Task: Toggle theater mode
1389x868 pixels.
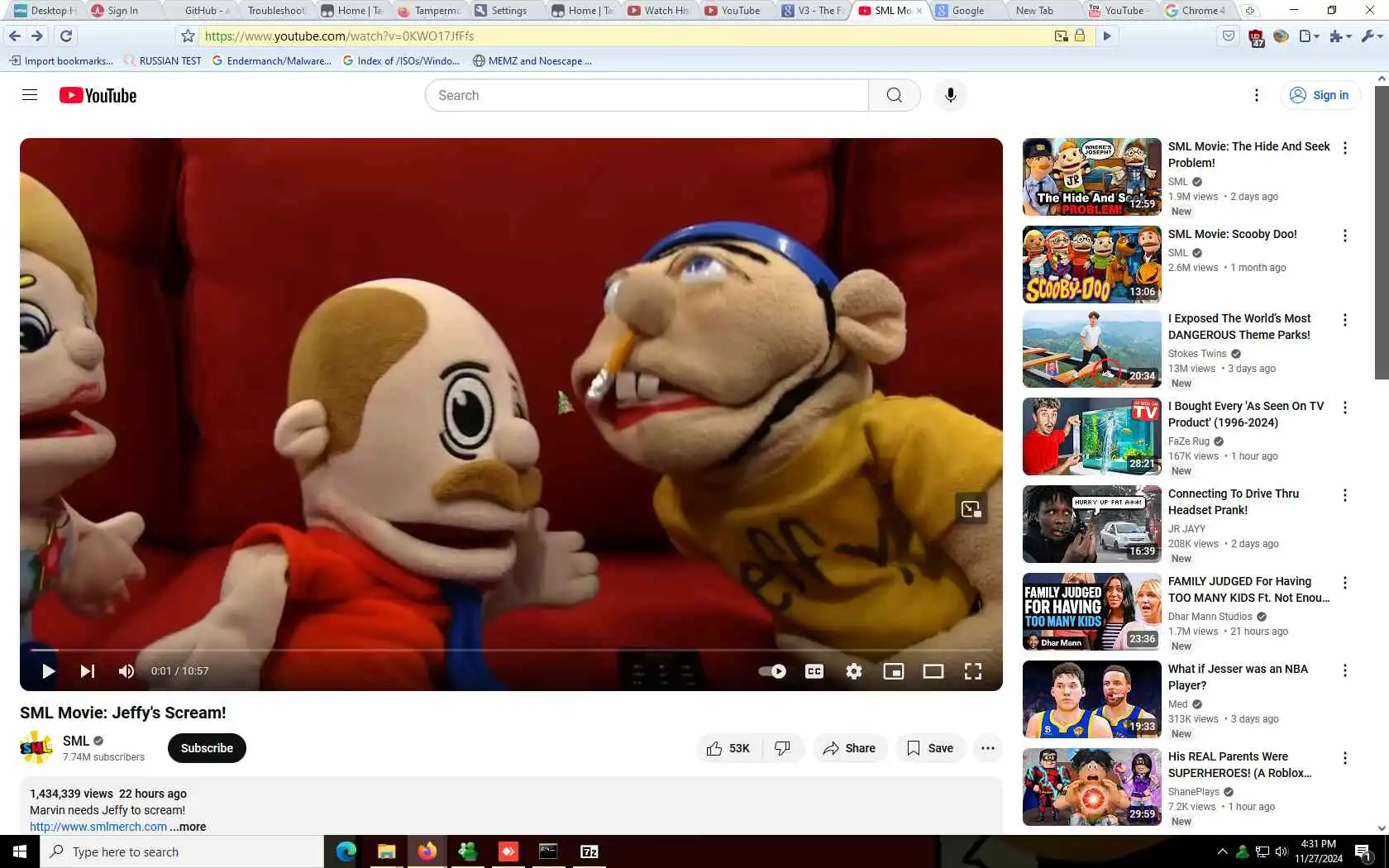Action: coord(933,671)
